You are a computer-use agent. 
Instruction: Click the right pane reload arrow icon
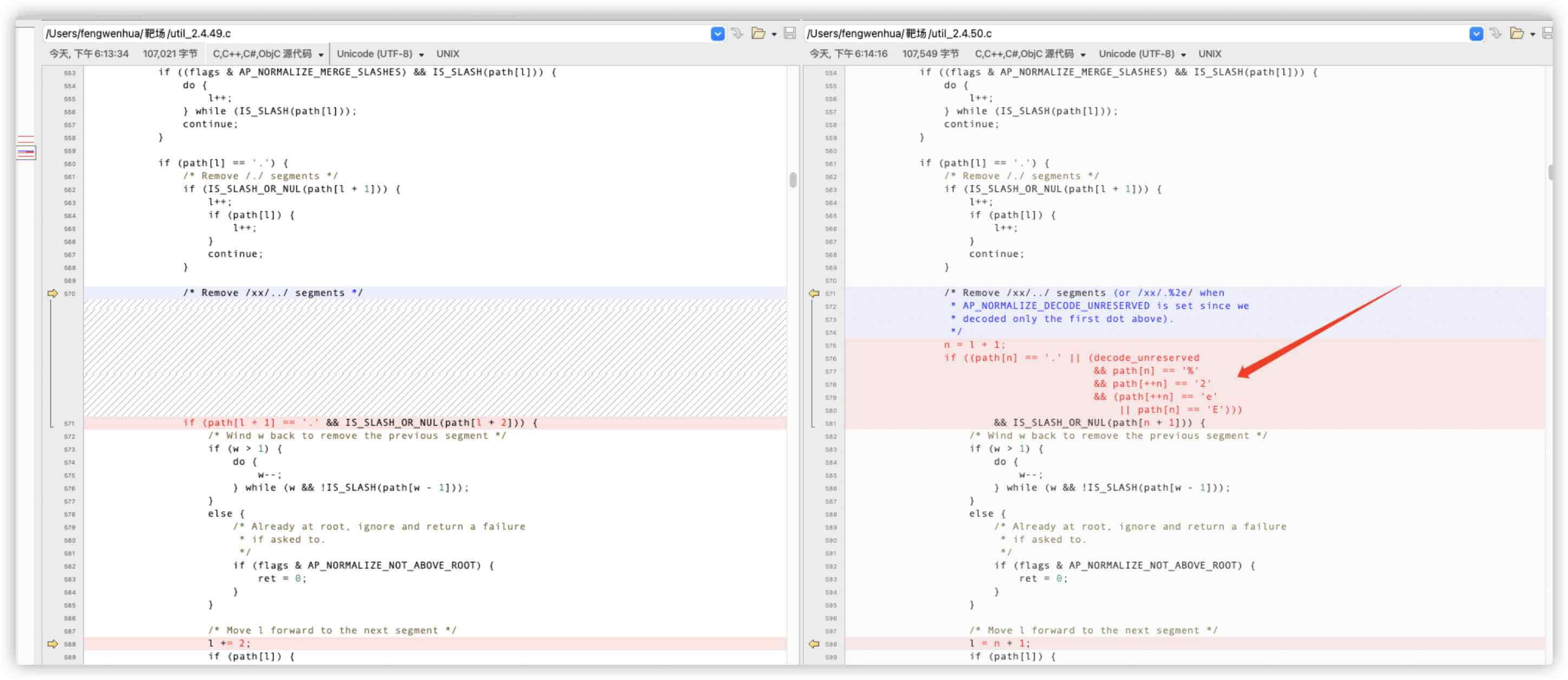click(1495, 34)
